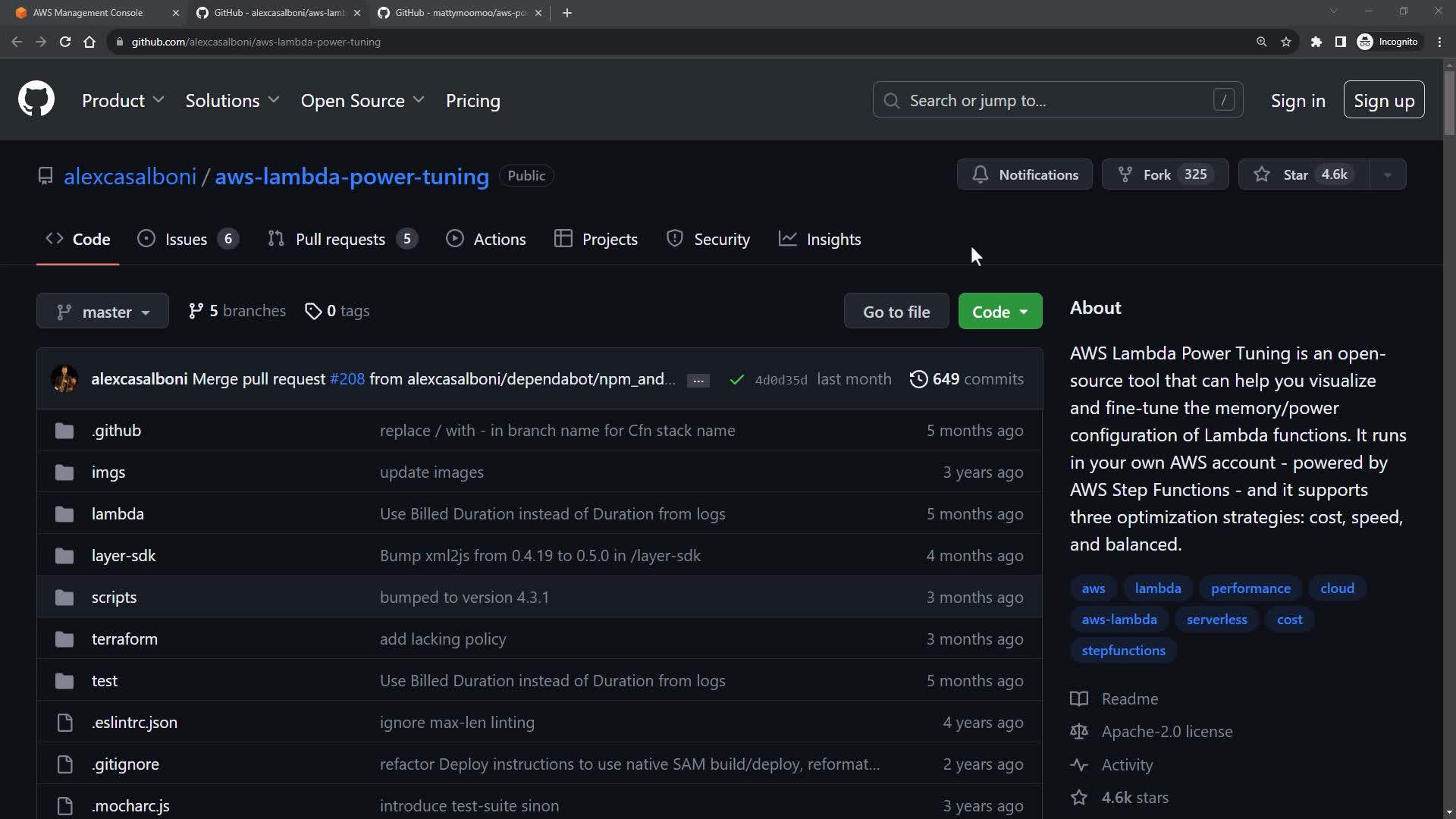Viewport: 1456px width, 819px height.
Task: Click the GitHub Octocat logo
Action: [x=36, y=99]
